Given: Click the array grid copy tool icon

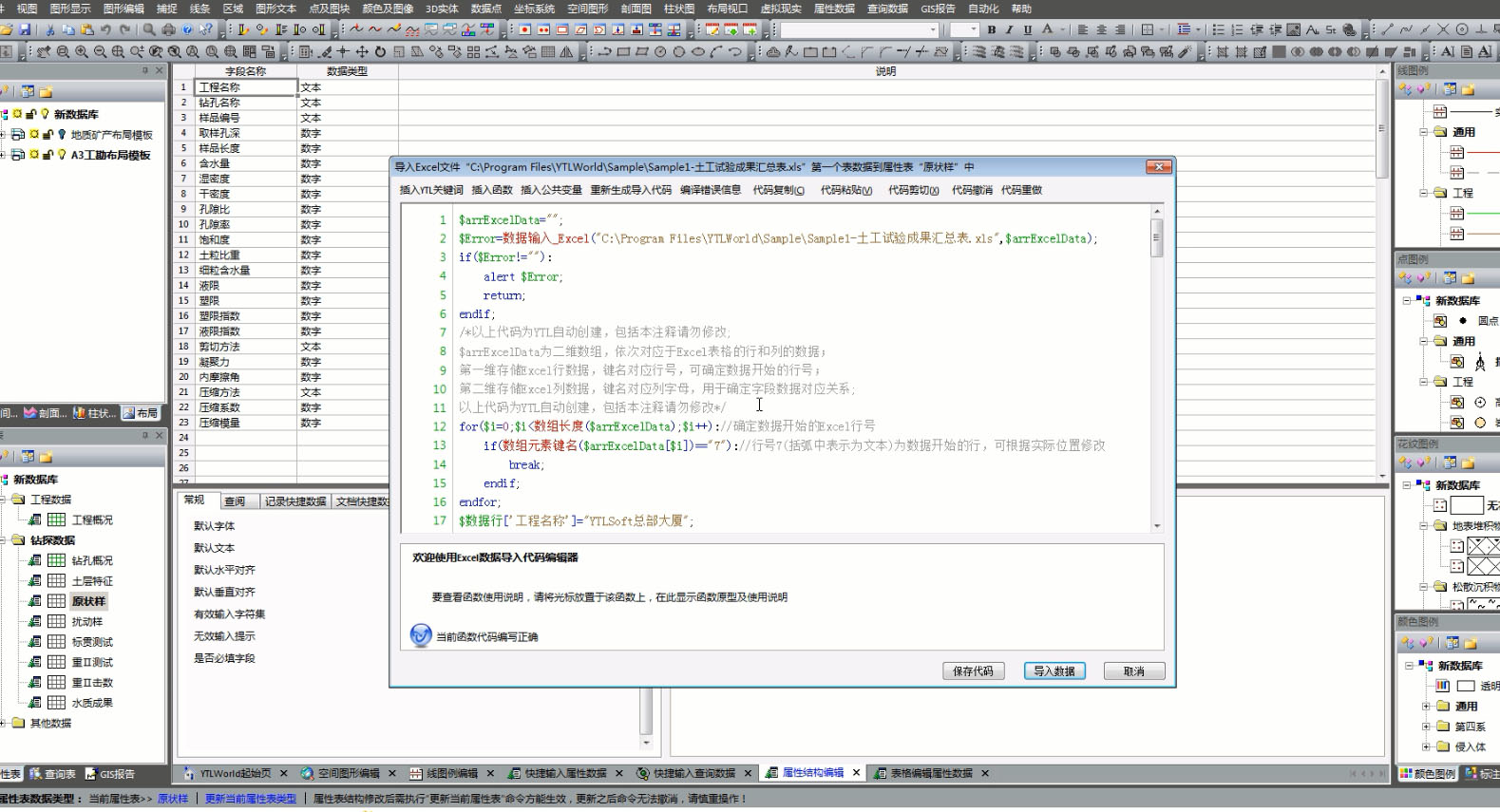Looking at the screenshot, I should coord(473,51).
